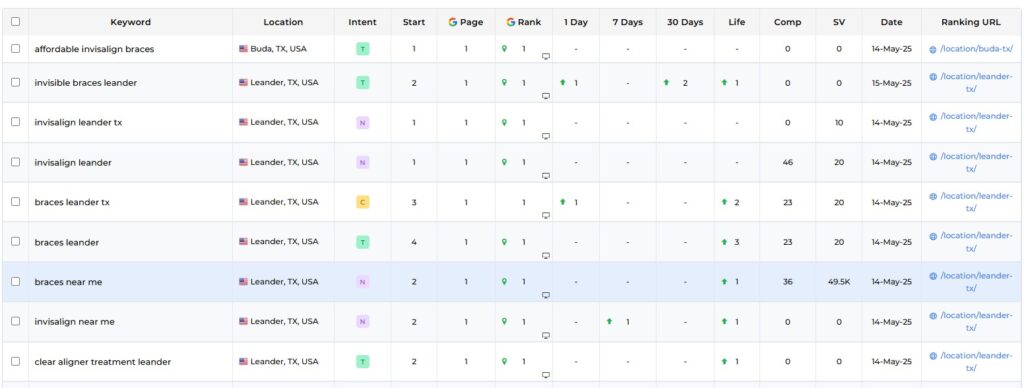1024x388 pixels.
Task: Sort by Intent column header
Action: (362, 22)
